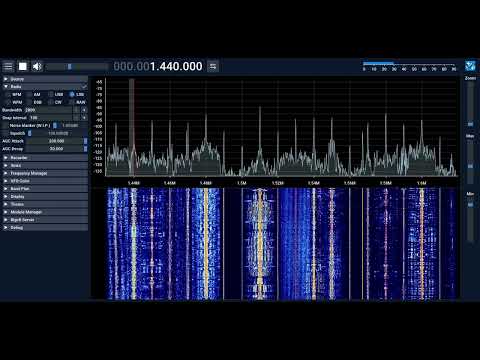
Task: Increase Snap Interval with plus button
Action: click(84, 118)
